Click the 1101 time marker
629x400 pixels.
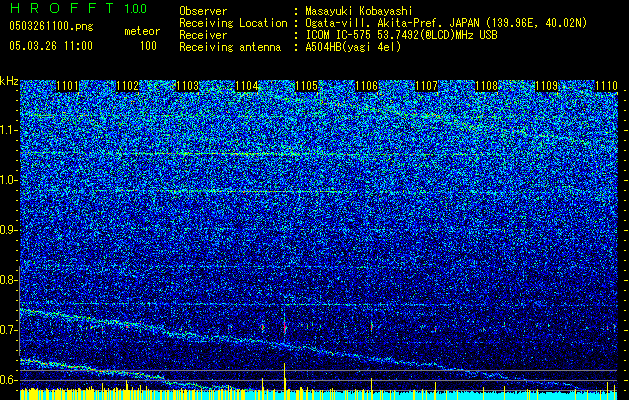coord(68,86)
